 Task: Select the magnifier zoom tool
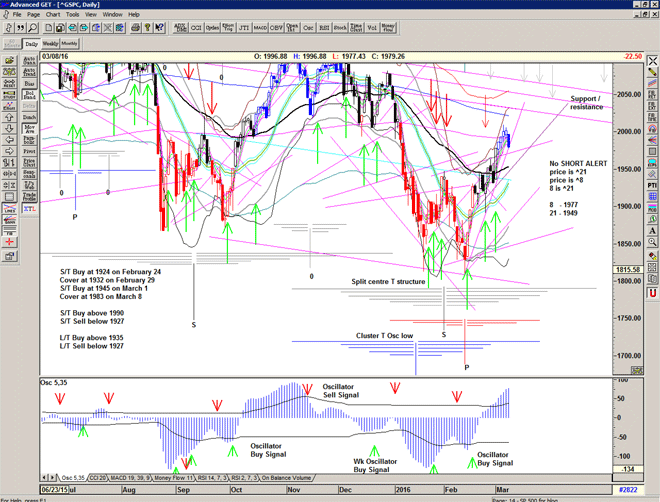33,29
